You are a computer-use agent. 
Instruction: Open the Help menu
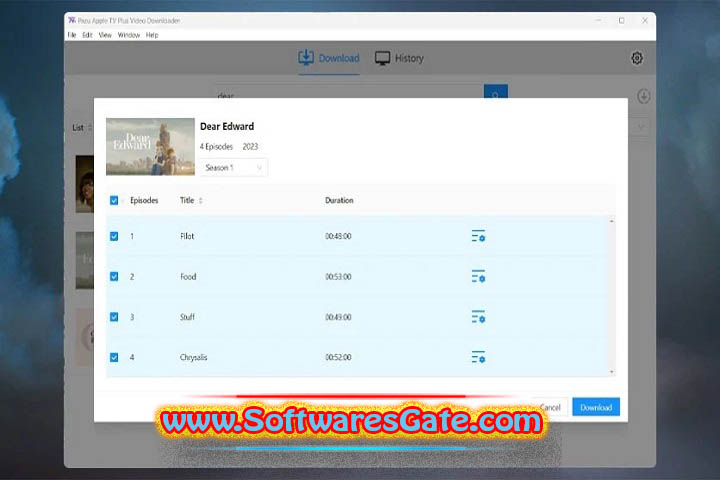(152, 35)
